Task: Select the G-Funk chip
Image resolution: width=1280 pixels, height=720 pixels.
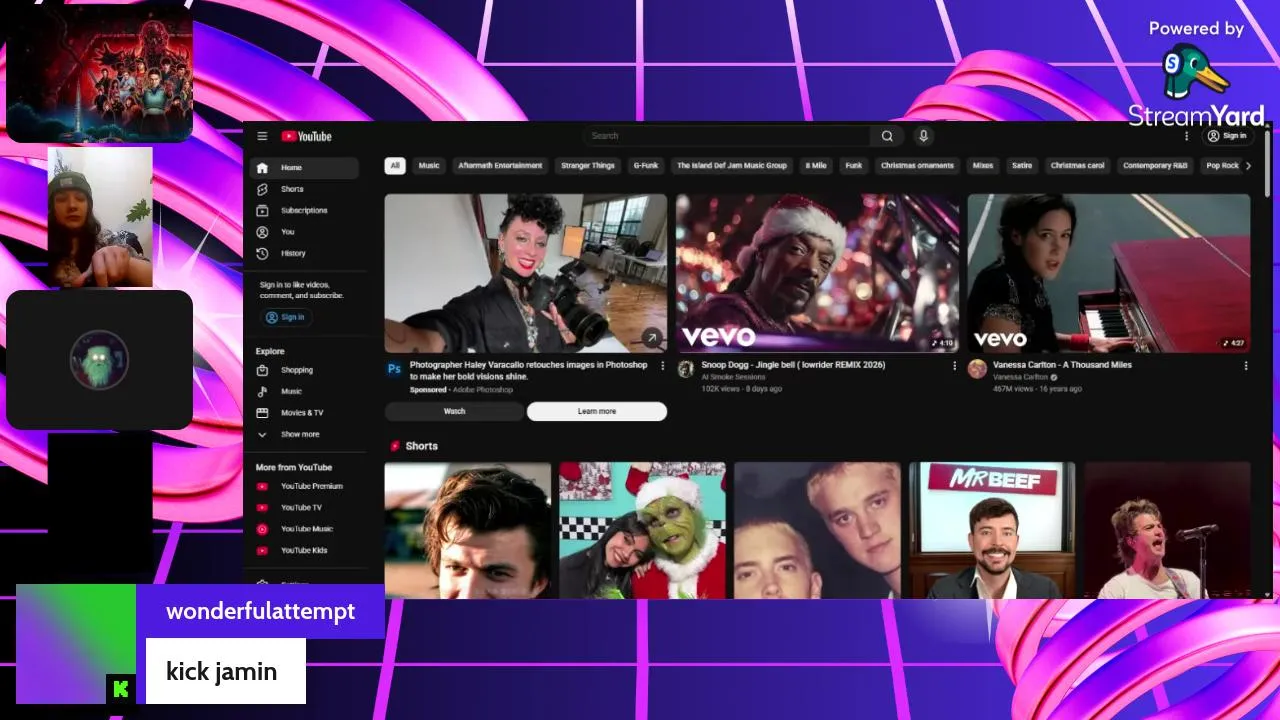Action: tap(646, 166)
